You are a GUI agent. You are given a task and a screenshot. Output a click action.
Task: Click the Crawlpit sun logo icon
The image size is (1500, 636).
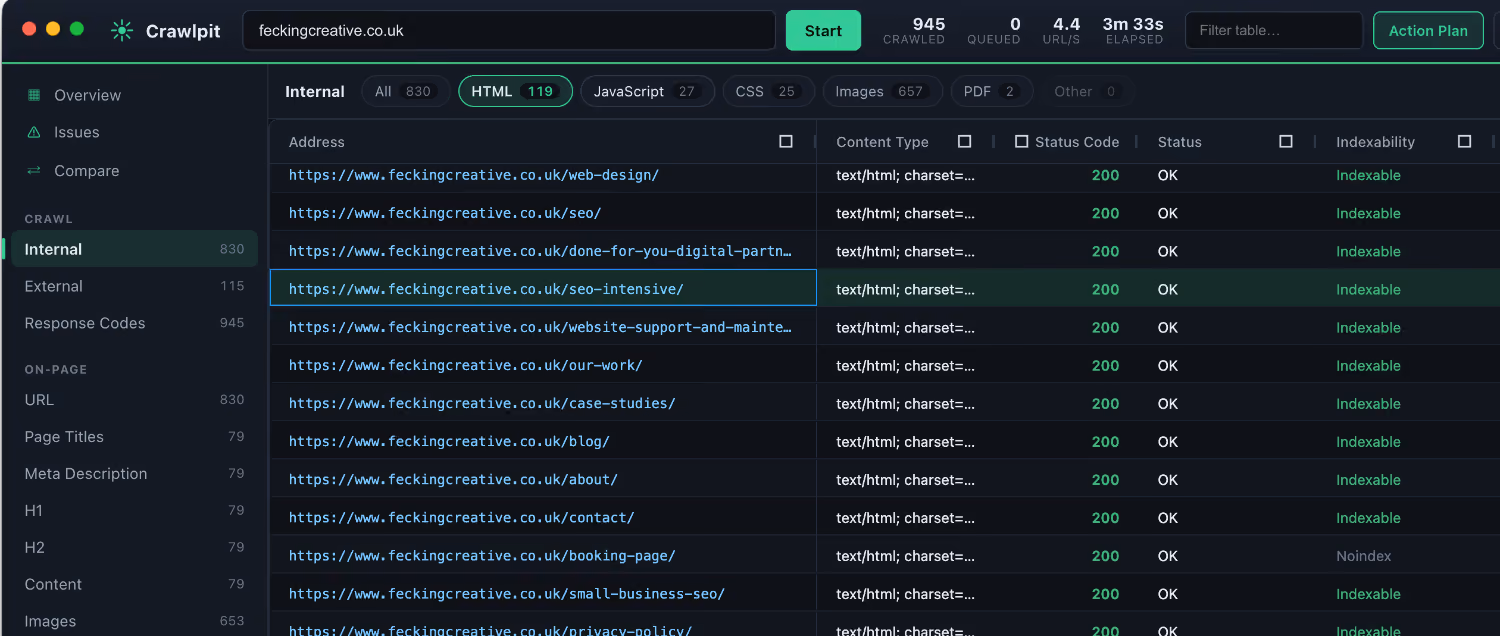pyautogui.click(x=122, y=31)
